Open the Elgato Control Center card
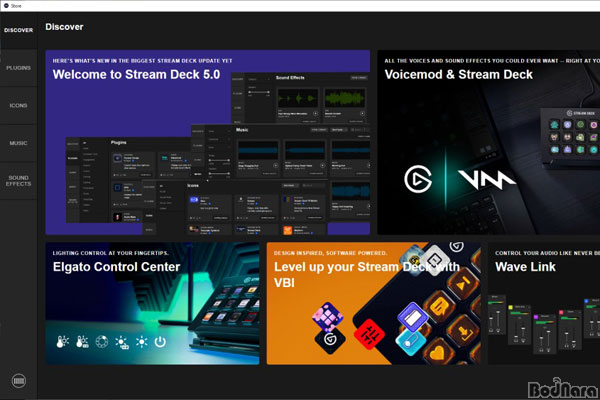The width and height of the screenshot is (600, 400). point(152,303)
